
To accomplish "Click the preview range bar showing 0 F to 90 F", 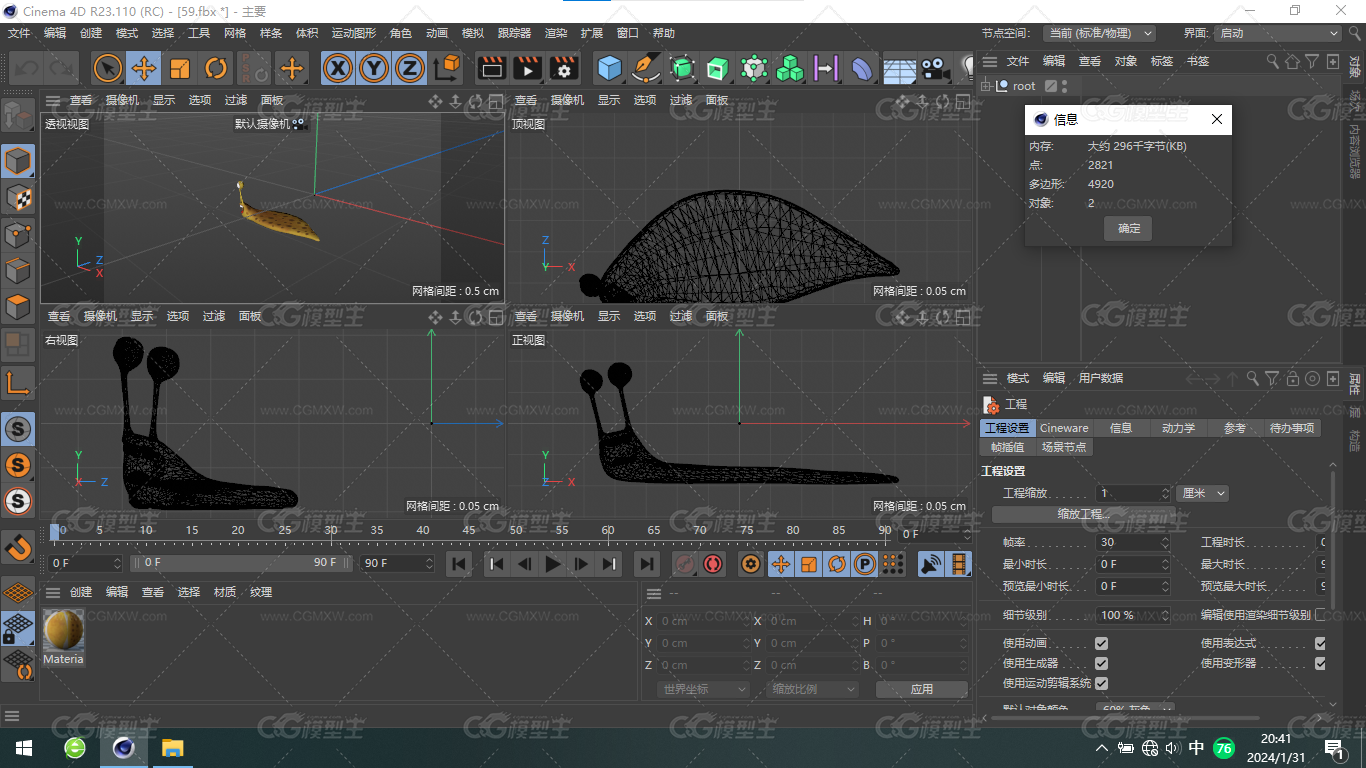I will (x=243, y=563).
